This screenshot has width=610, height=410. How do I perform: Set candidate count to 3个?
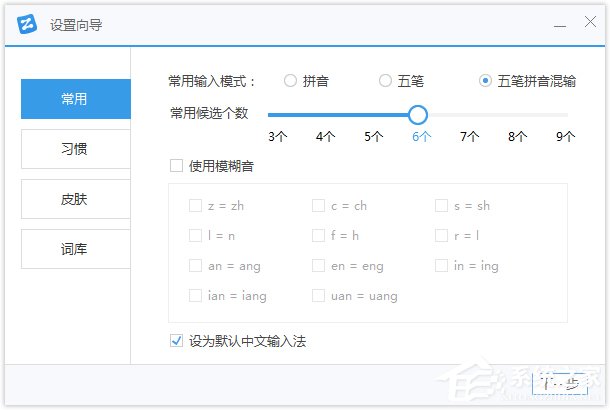[278, 136]
